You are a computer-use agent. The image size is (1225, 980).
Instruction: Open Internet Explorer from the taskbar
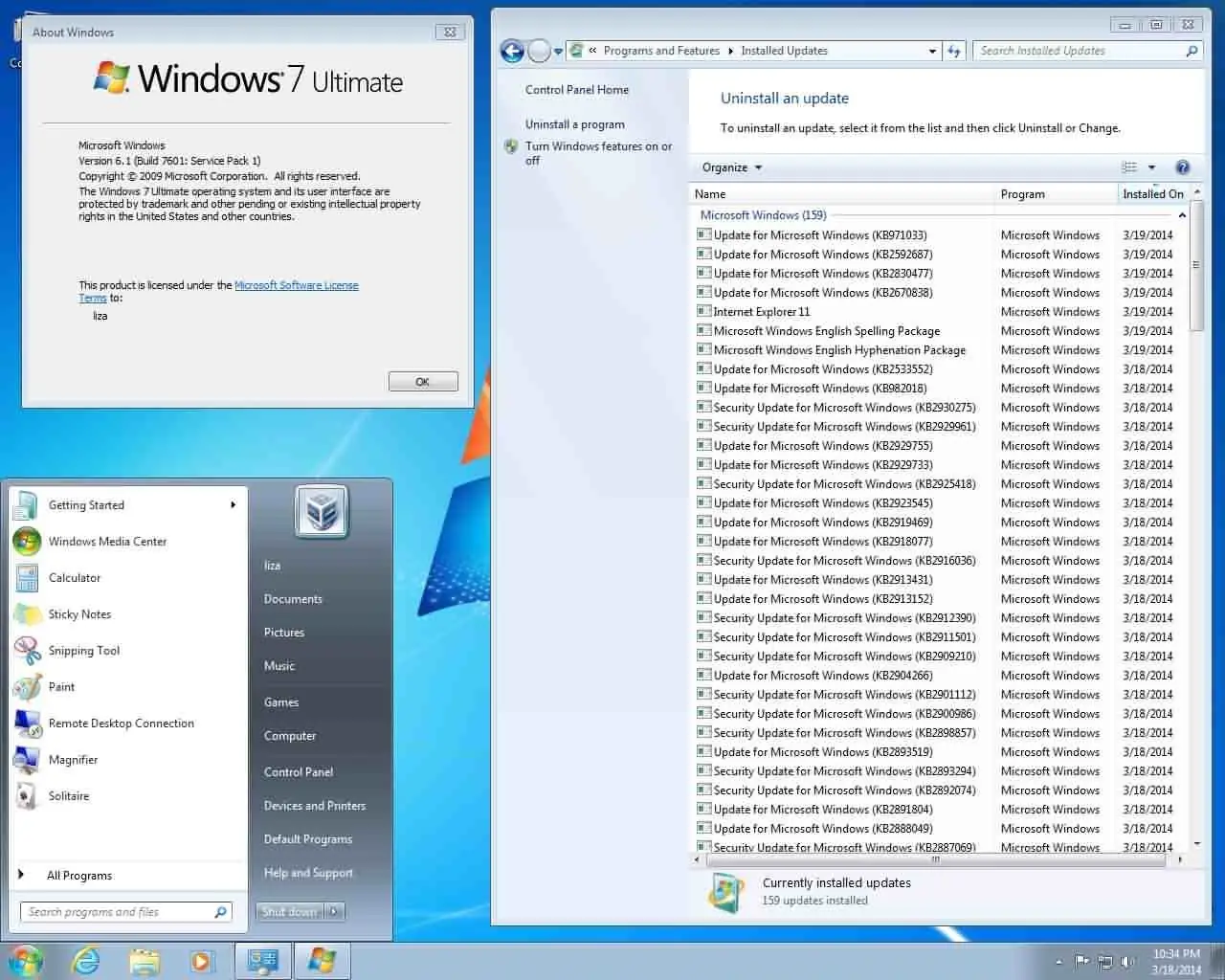[x=87, y=961]
